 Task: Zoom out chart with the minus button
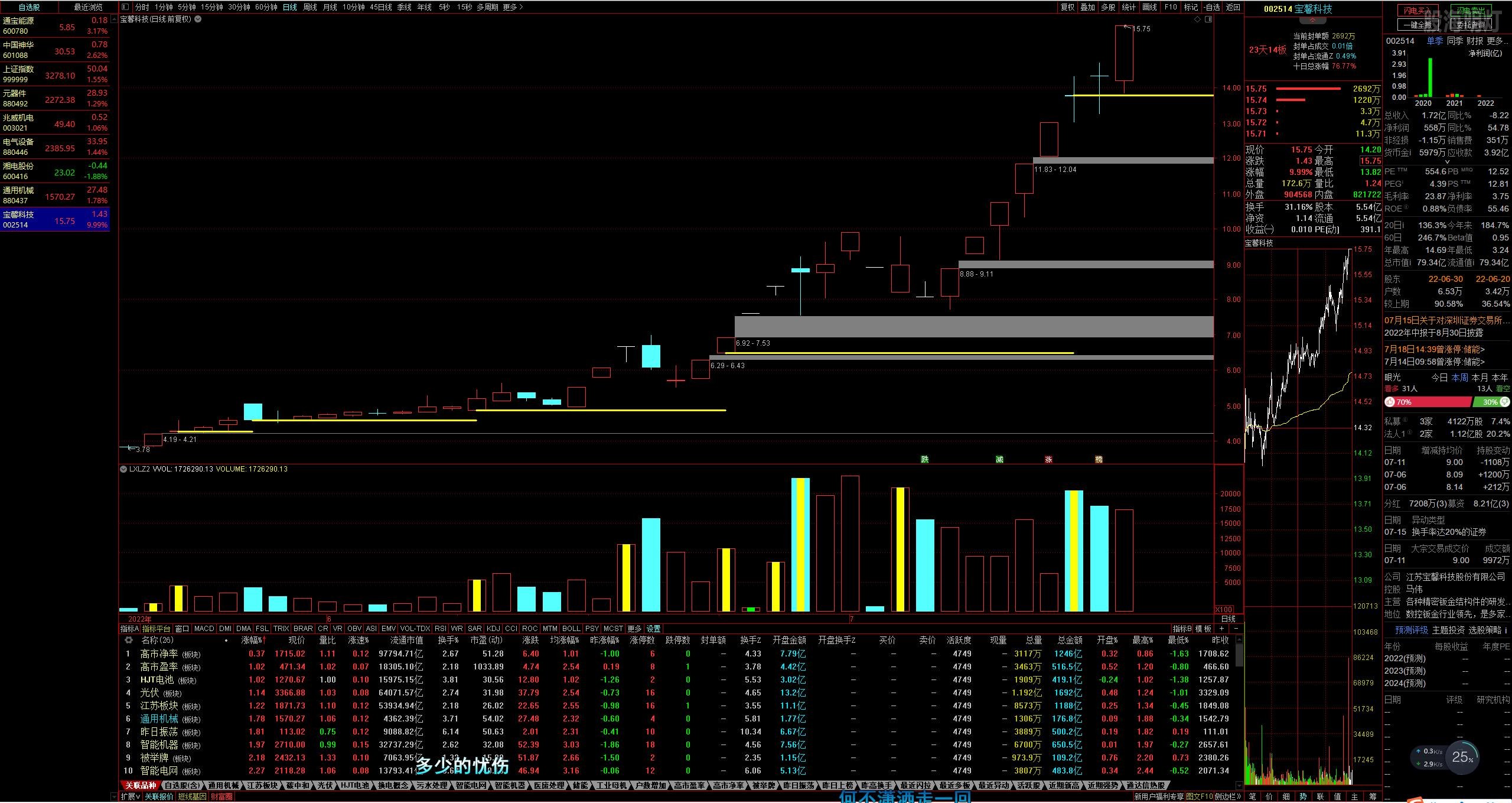1236,629
